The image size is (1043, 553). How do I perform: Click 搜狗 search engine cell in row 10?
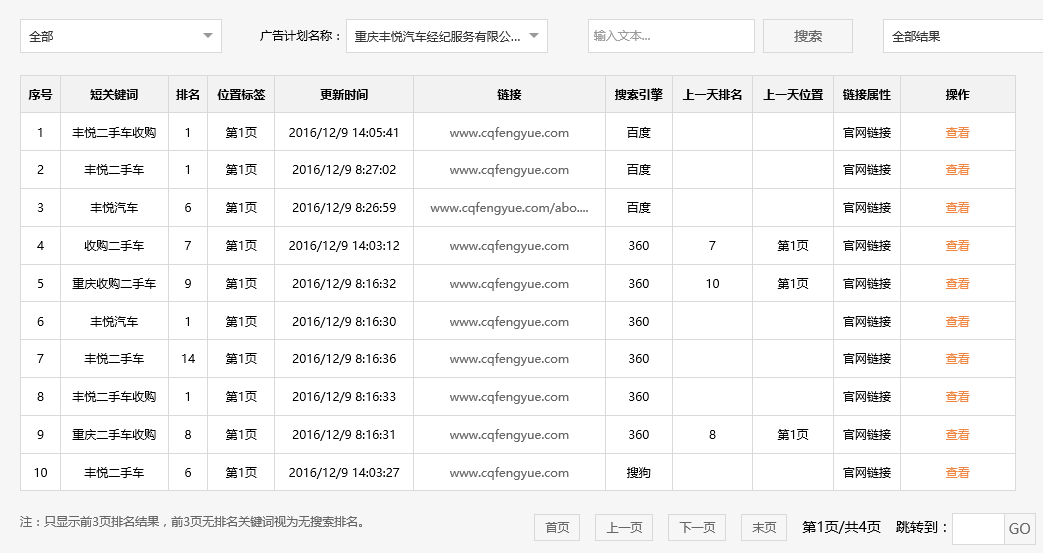[x=639, y=472]
